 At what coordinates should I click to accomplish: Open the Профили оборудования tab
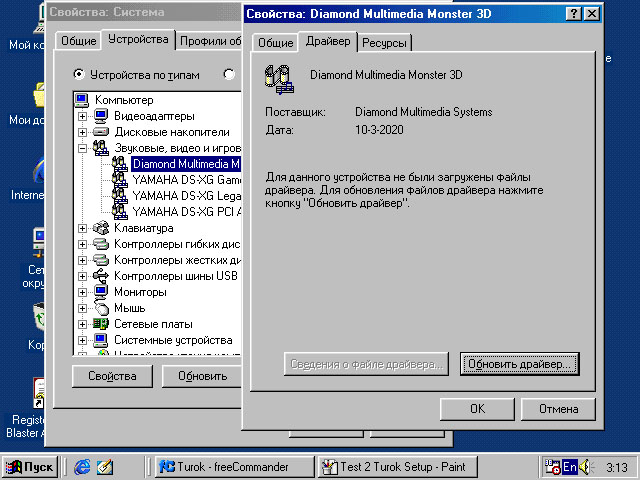click(x=209, y=41)
